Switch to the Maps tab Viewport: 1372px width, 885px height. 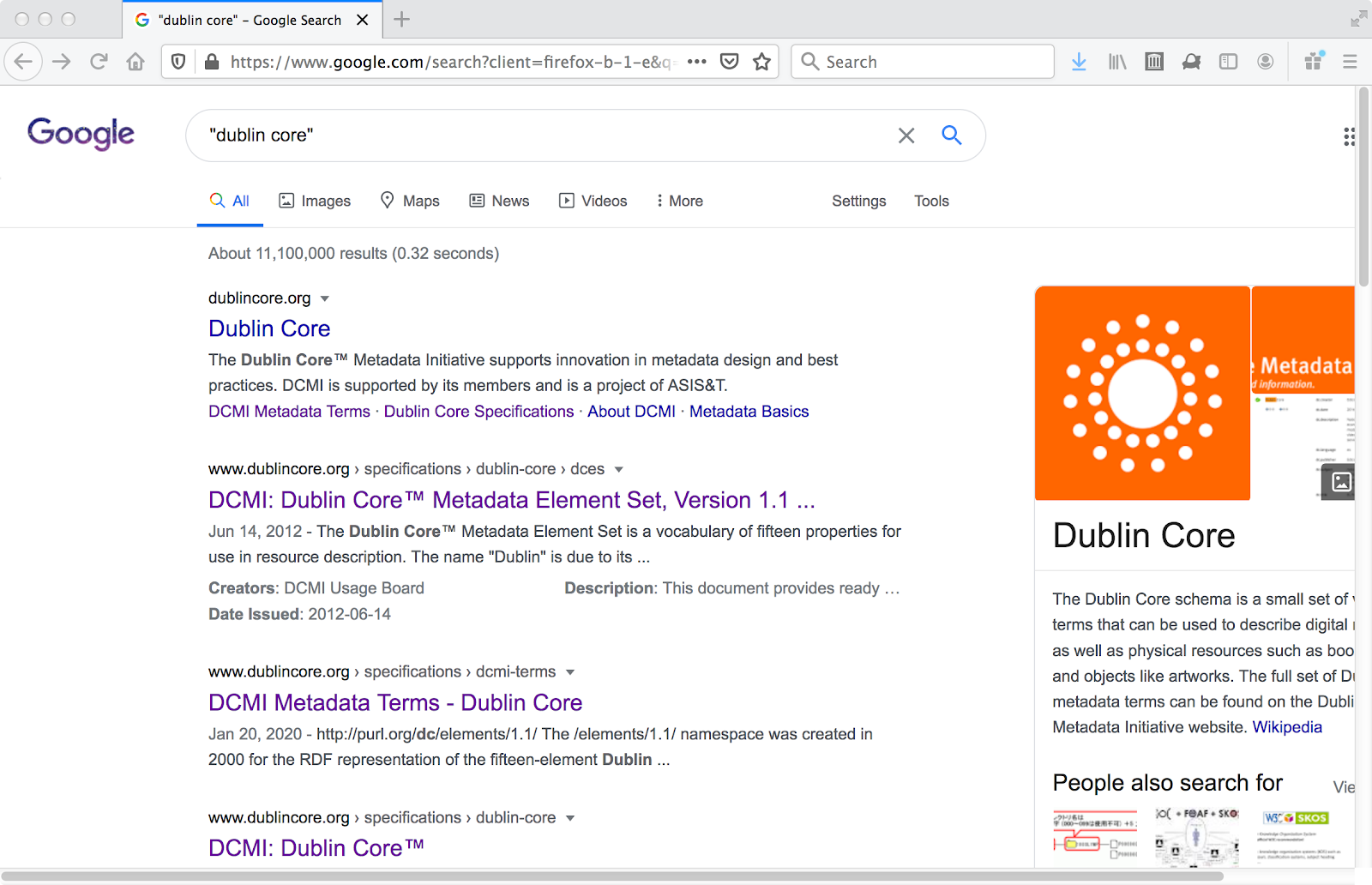point(410,201)
